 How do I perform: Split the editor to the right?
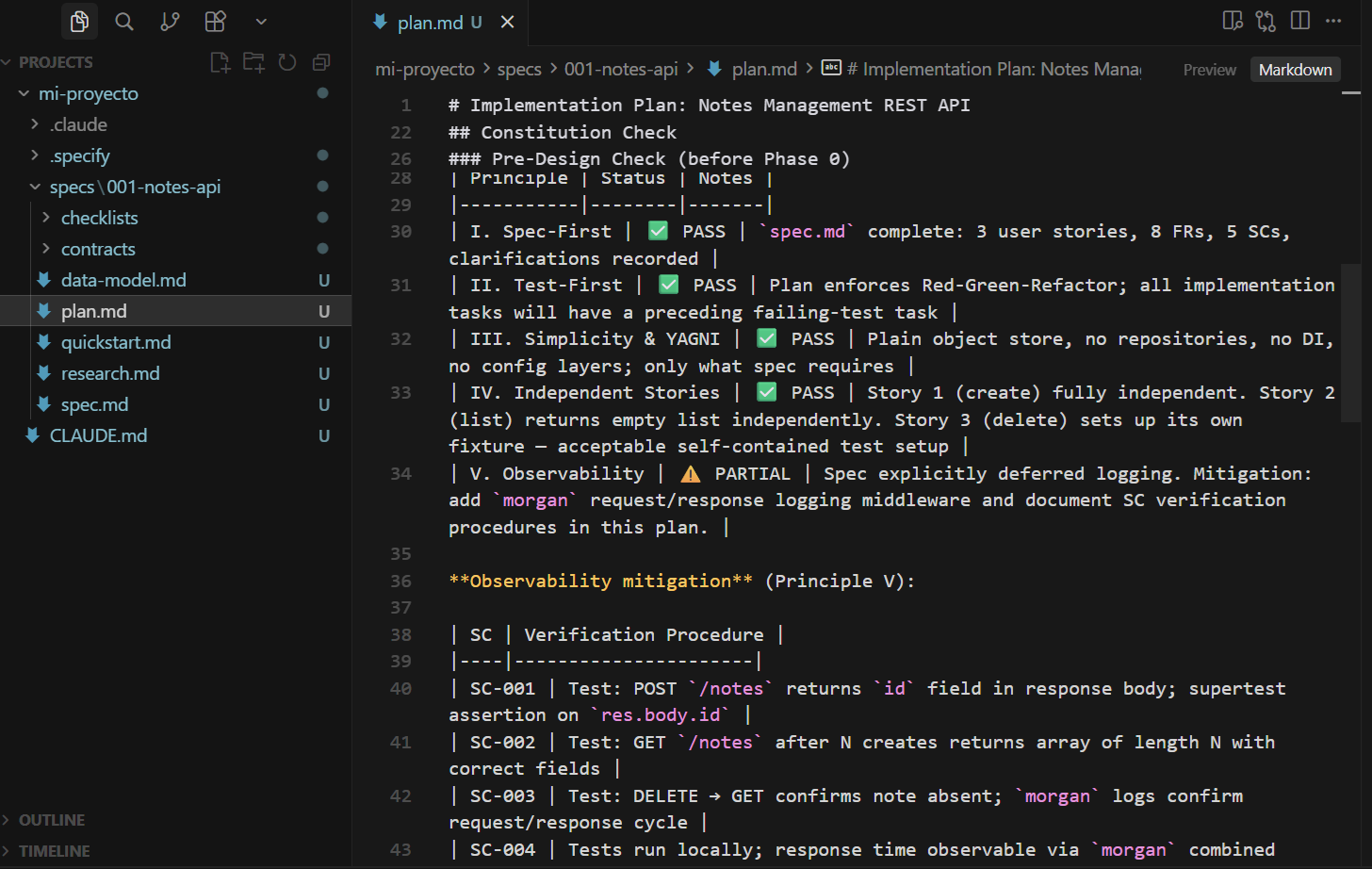(x=1300, y=21)
